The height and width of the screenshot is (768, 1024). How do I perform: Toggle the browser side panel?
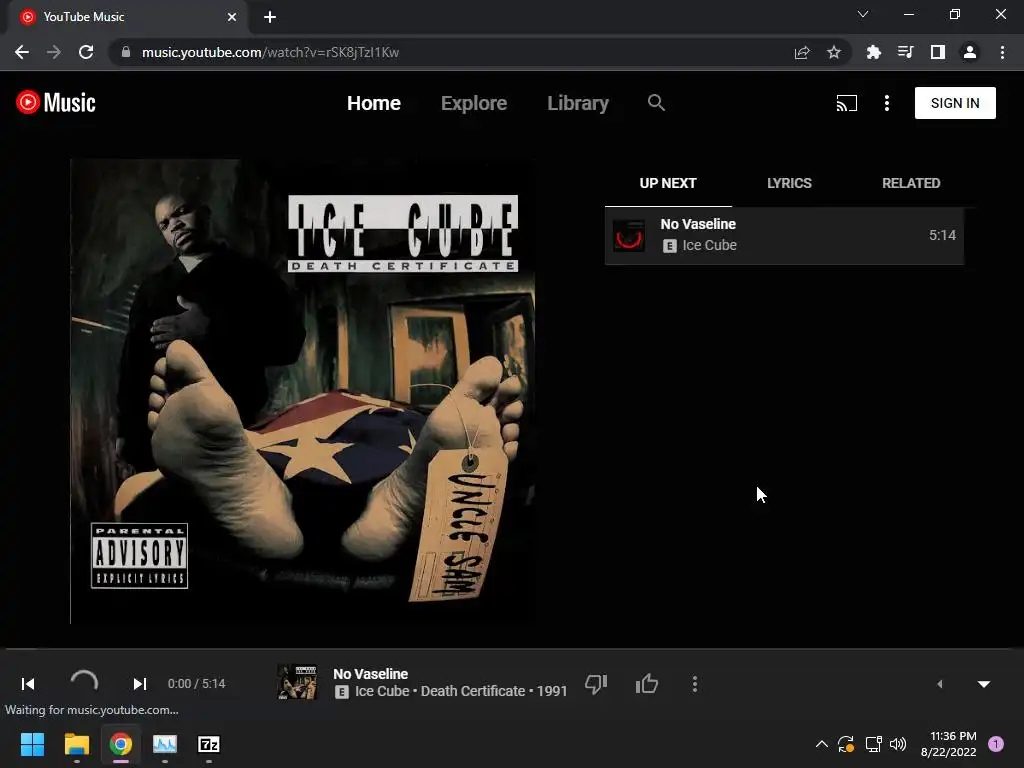pyautogui.click(x=938, y=52)
